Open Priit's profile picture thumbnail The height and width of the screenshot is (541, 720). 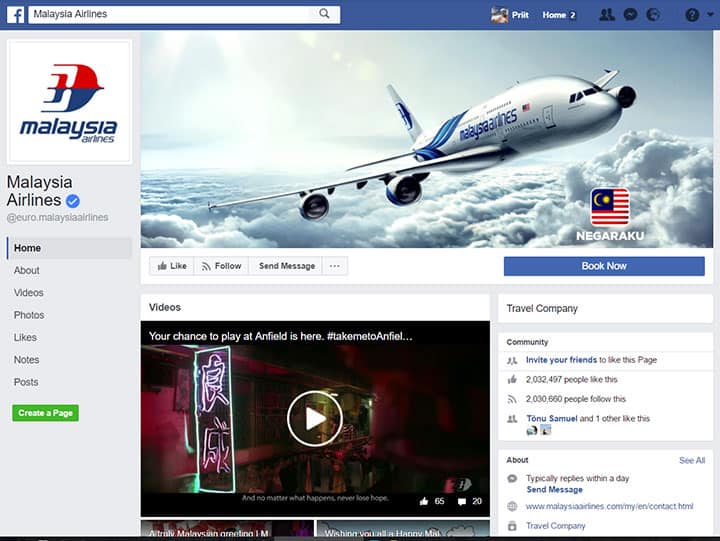click(499, 15)
